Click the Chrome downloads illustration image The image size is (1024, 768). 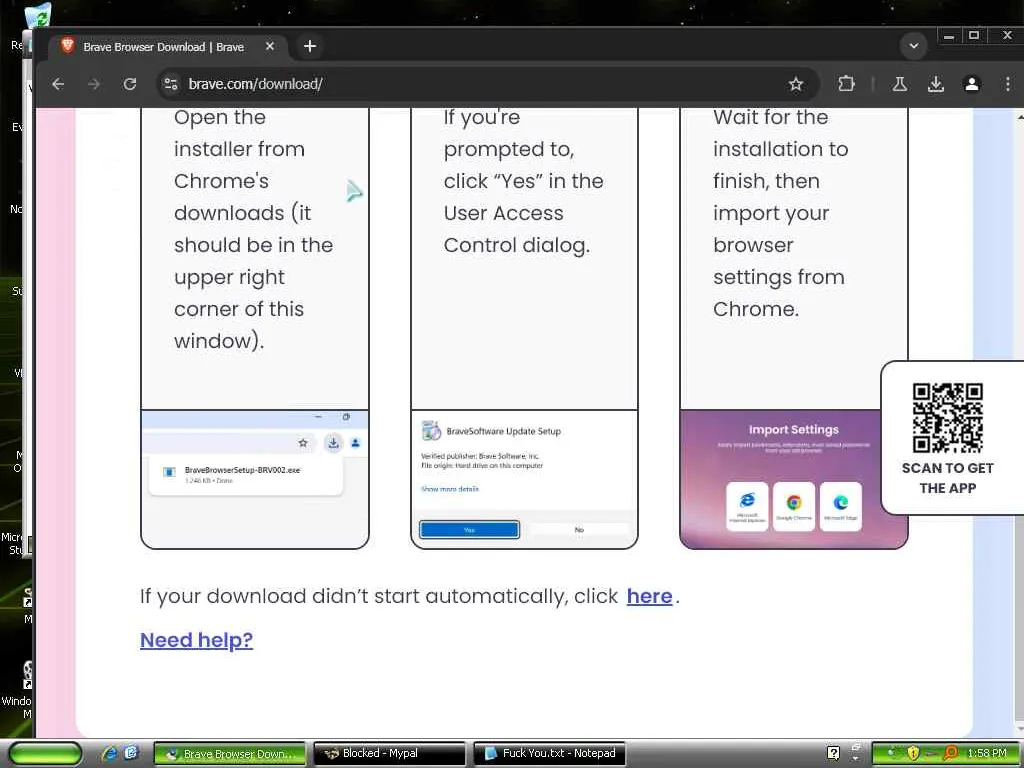point(255,479)
